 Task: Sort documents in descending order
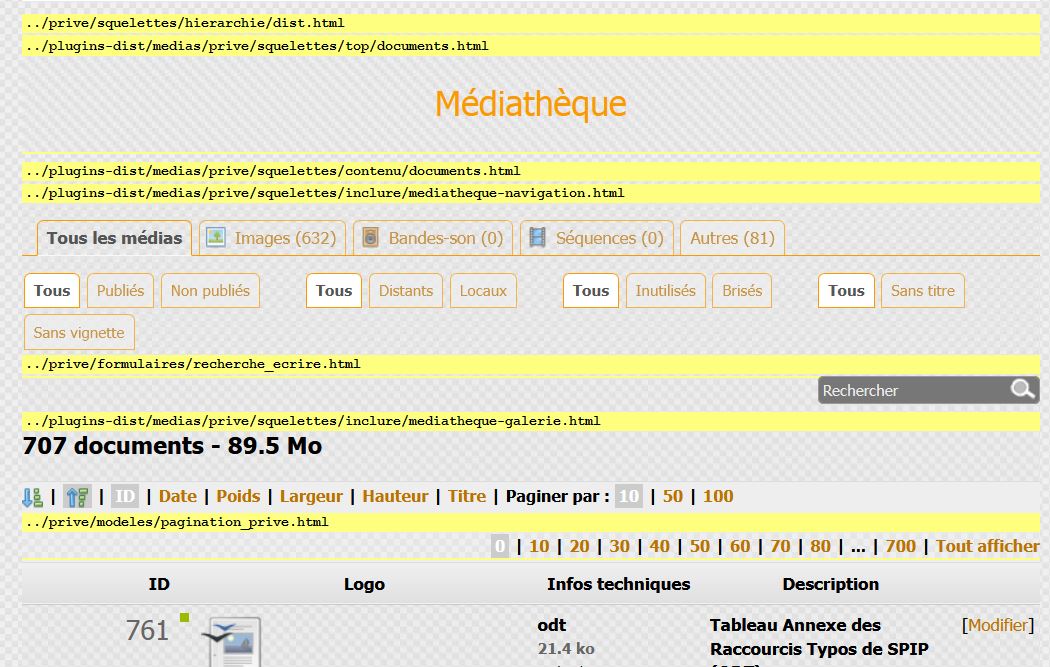(77, 497)
